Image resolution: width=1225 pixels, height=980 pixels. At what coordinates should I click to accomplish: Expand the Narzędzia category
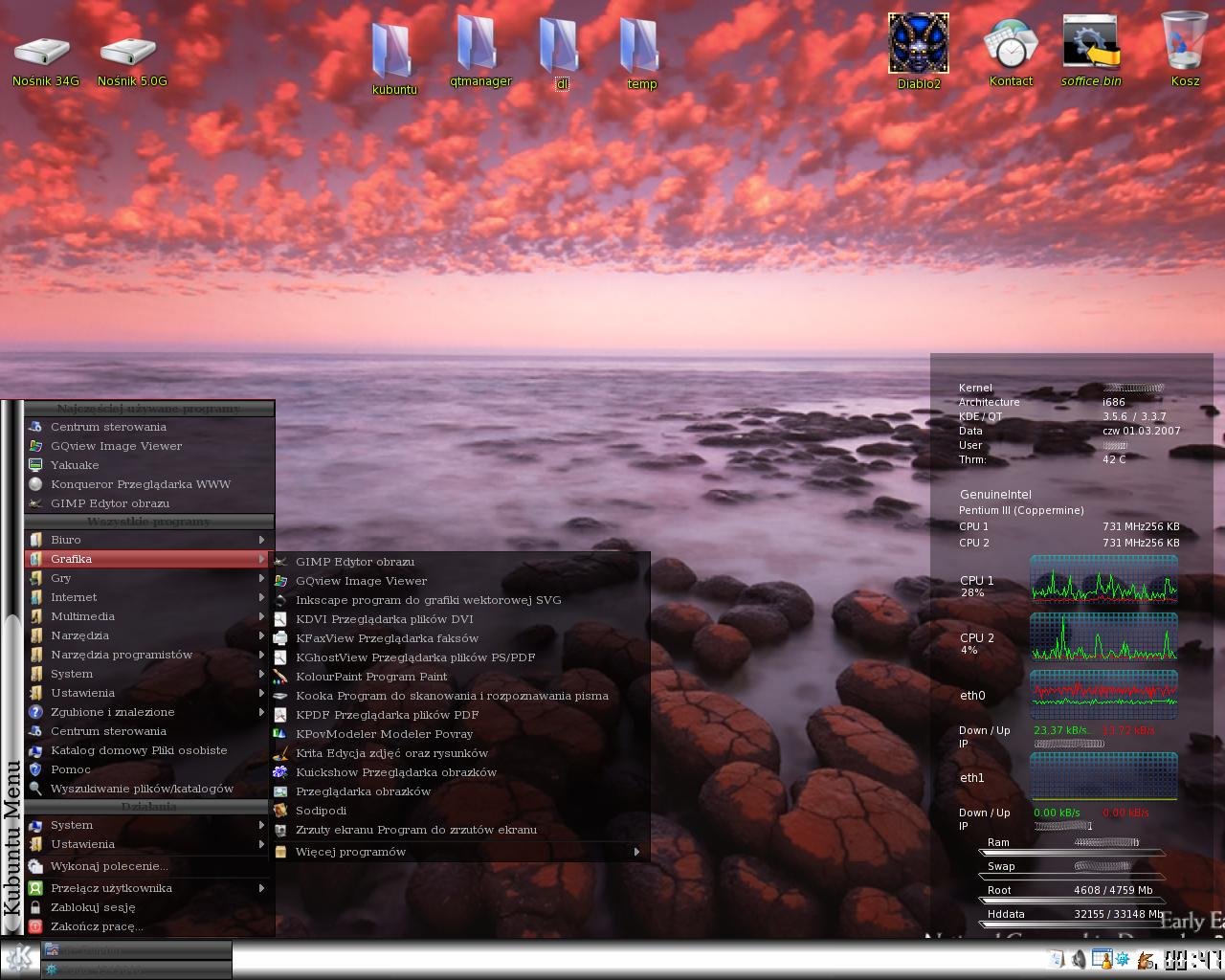[147, 635]
